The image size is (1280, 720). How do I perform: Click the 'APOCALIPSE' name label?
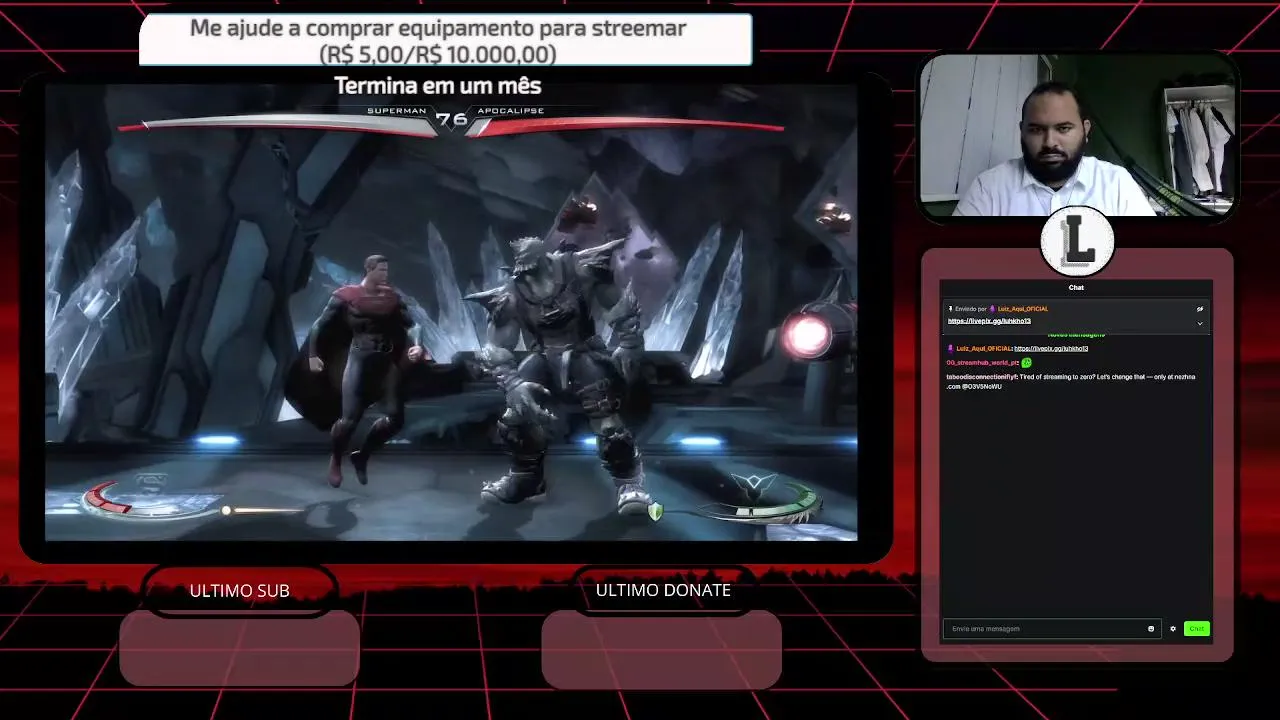[511, 111]
